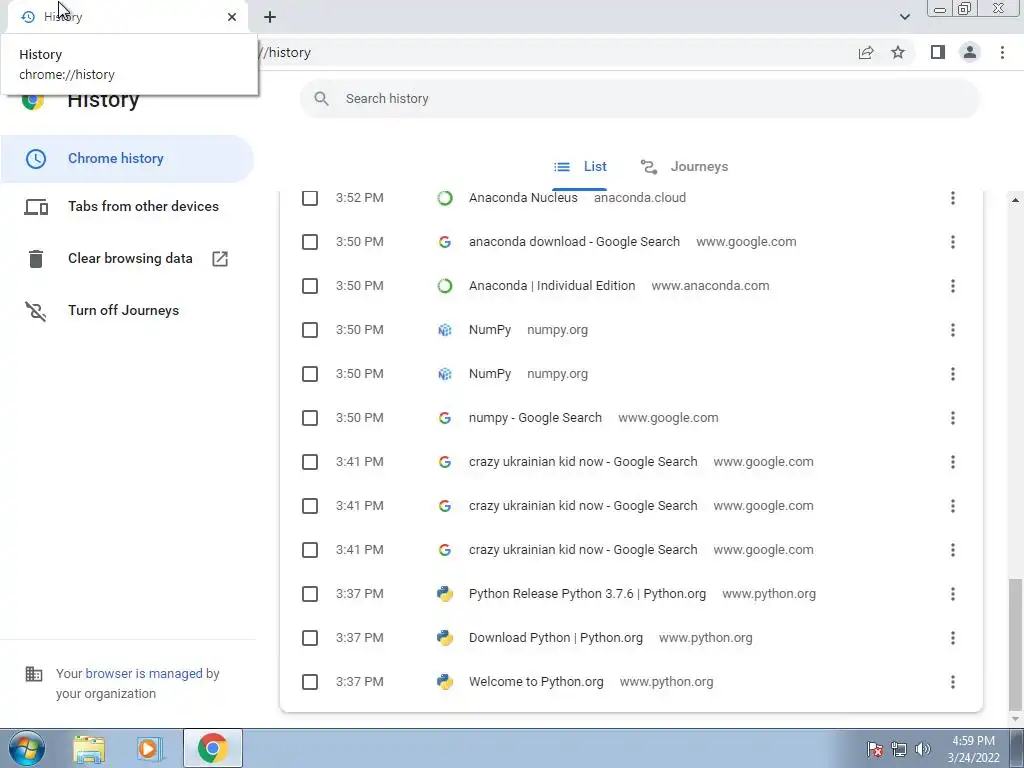Click the volume speaker tray icon
The height and width of the screenshot is (768, 1024).
(923, 749)
